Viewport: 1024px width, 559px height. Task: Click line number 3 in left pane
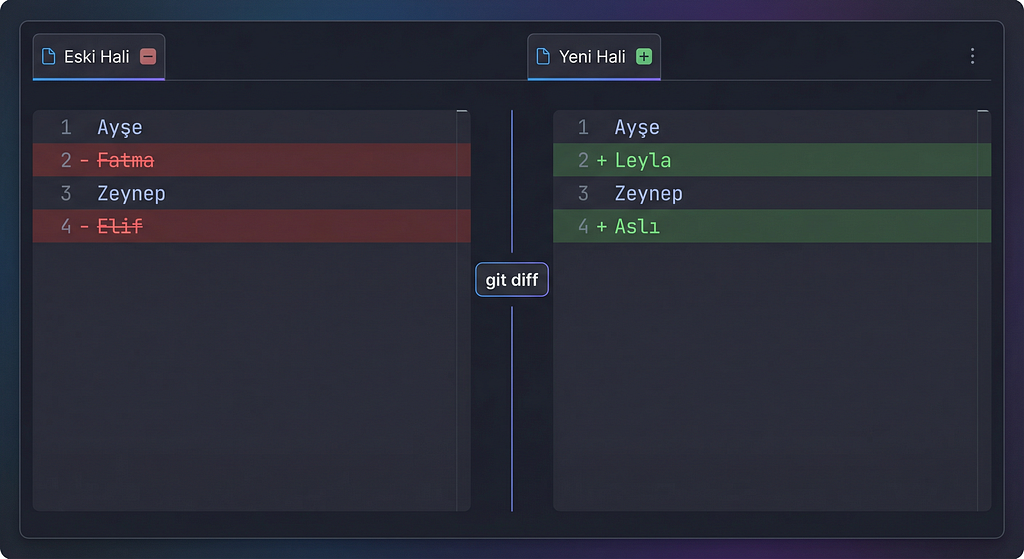pyautogui.click(x=66, y=193)
